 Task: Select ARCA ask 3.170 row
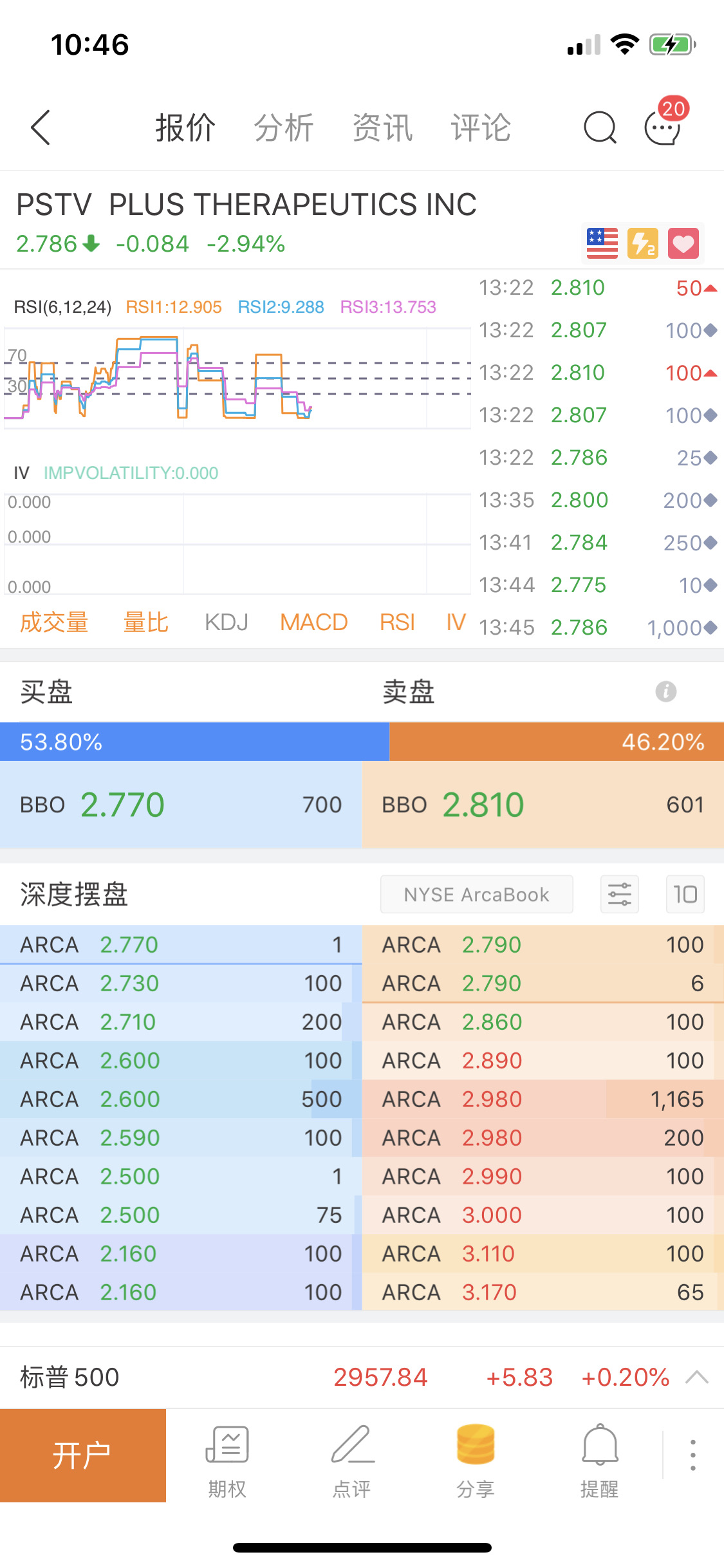(543, 1292)
